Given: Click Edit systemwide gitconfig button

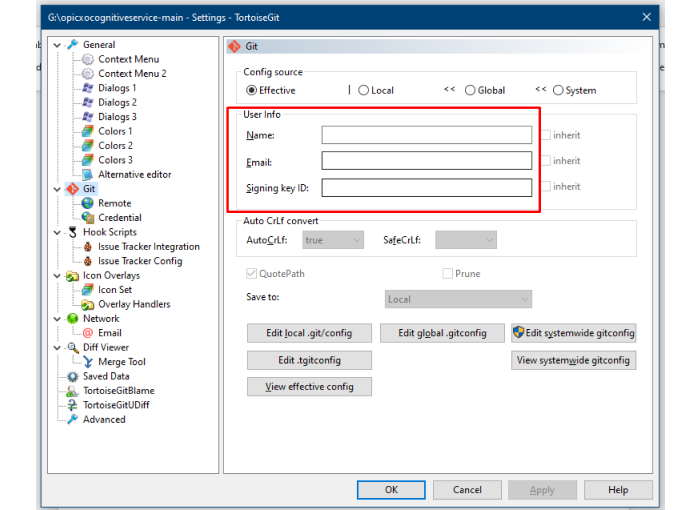Looking at the screenshot, I should 574,333.
